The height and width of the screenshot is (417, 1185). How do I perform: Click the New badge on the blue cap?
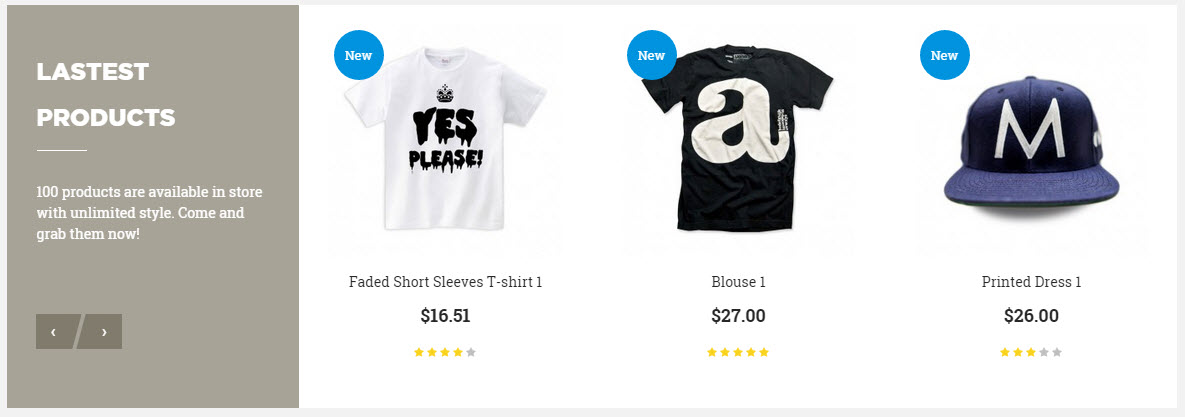click(944, 55)
